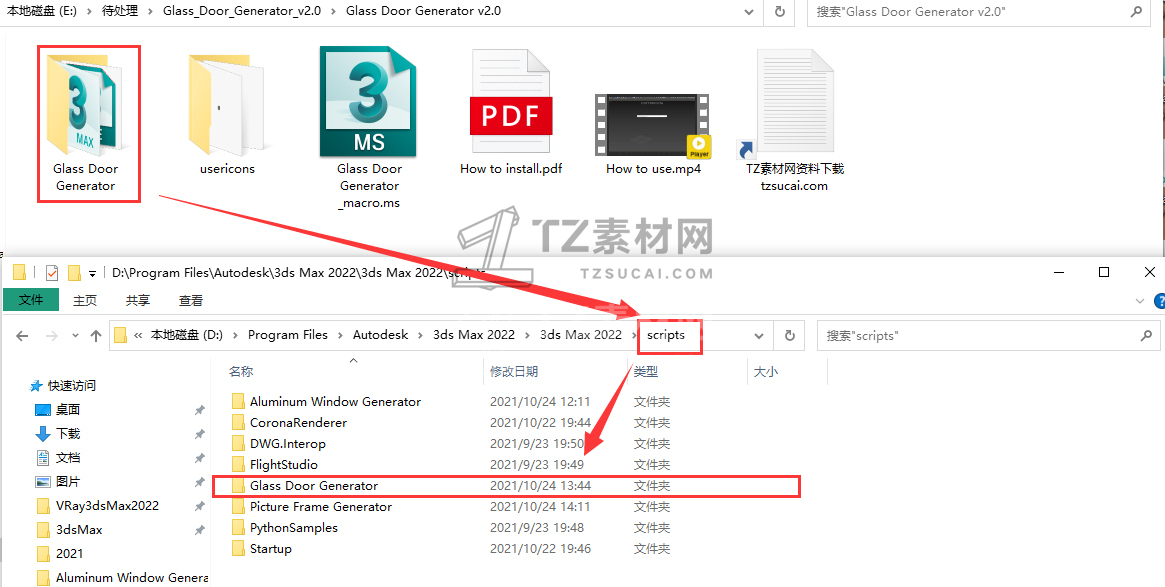Open 图片 in navigation pane
1165x587 pixels.
click(x=68, y=482)
